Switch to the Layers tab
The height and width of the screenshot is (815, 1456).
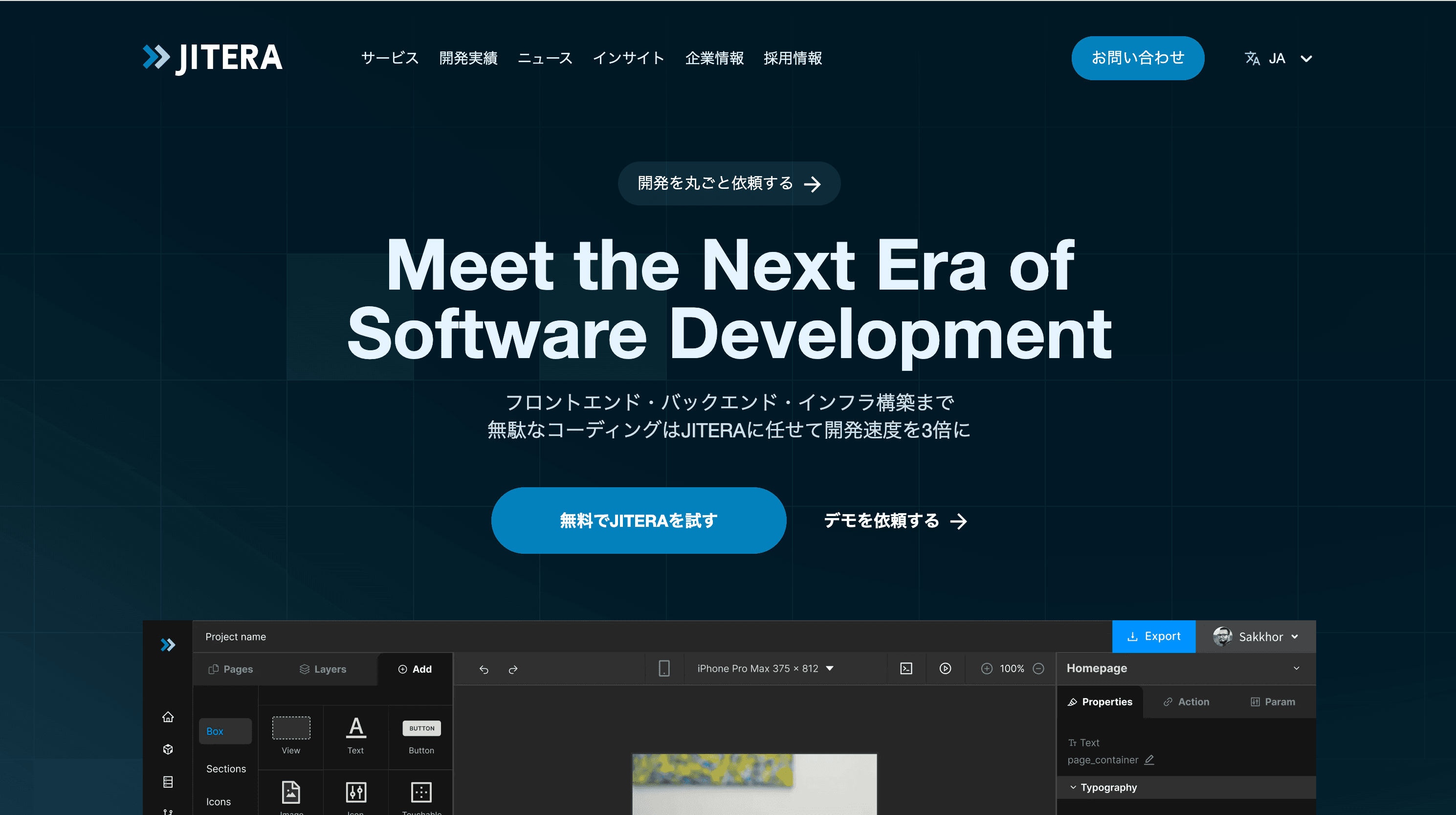coord(323,669)
